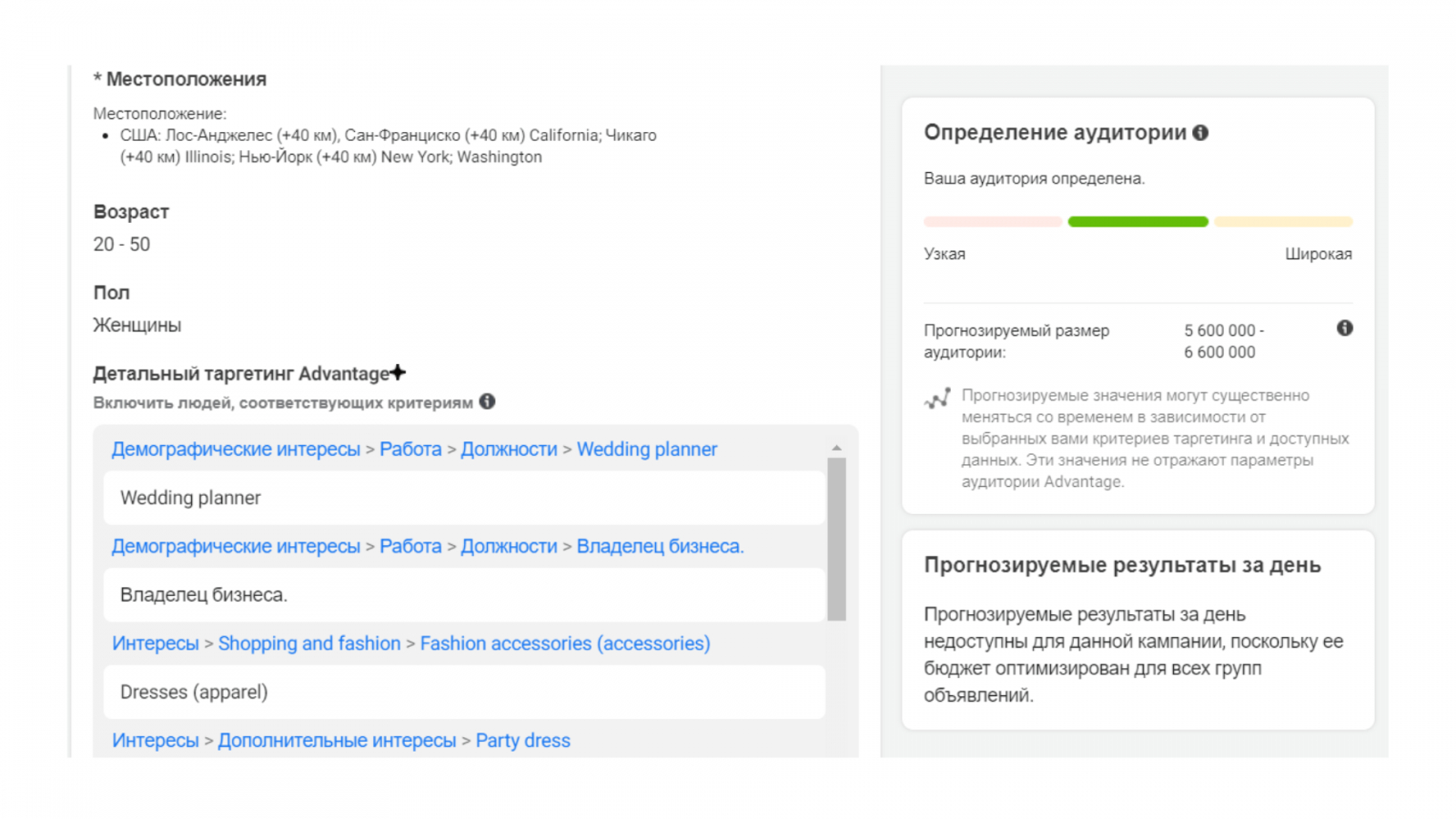Image resolution: width=1456 pixels, height=819 pixels.
Task: Click Работа breadcrumb in first row
Action: [x=410, y=450]
